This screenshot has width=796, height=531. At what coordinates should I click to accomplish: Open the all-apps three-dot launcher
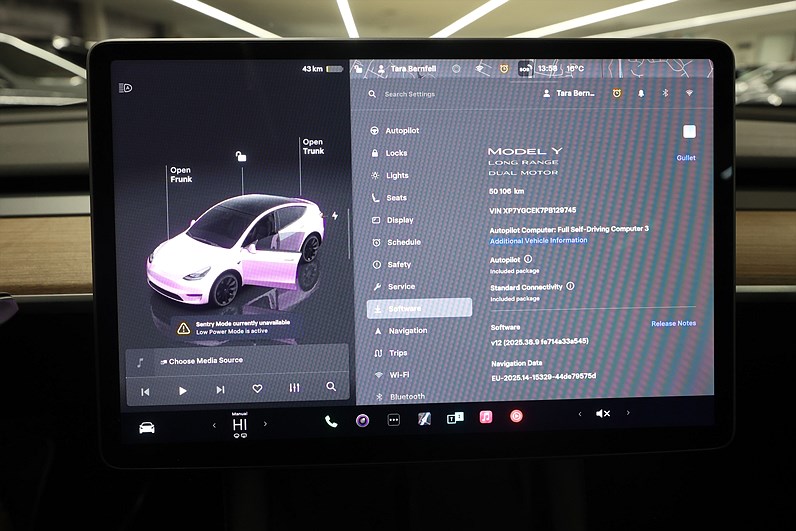click(393, 420)
